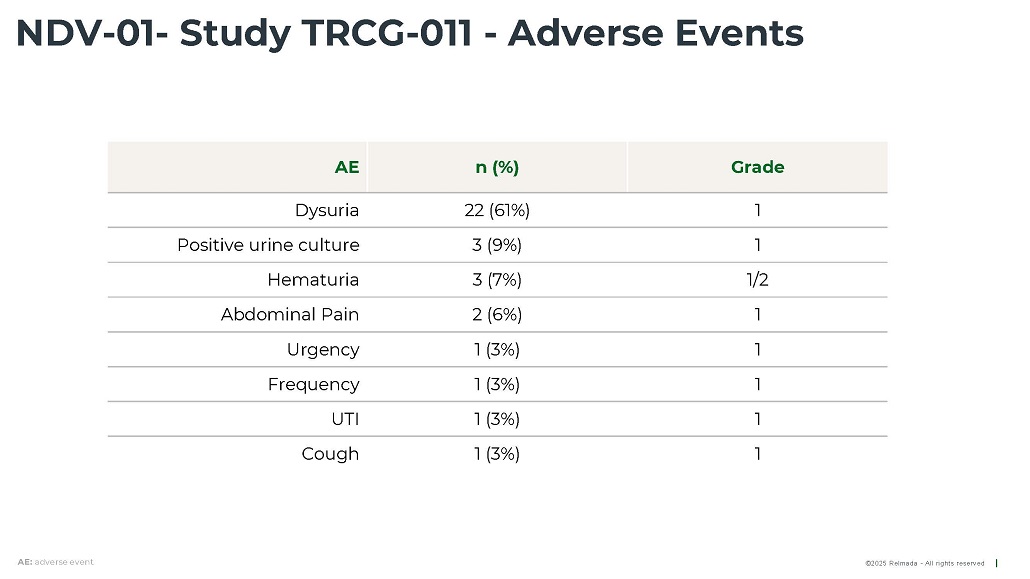Viewport: 1030px width, 579px height.
Task: Click the 'Dysuria' row label
Action: coord(327,210)
